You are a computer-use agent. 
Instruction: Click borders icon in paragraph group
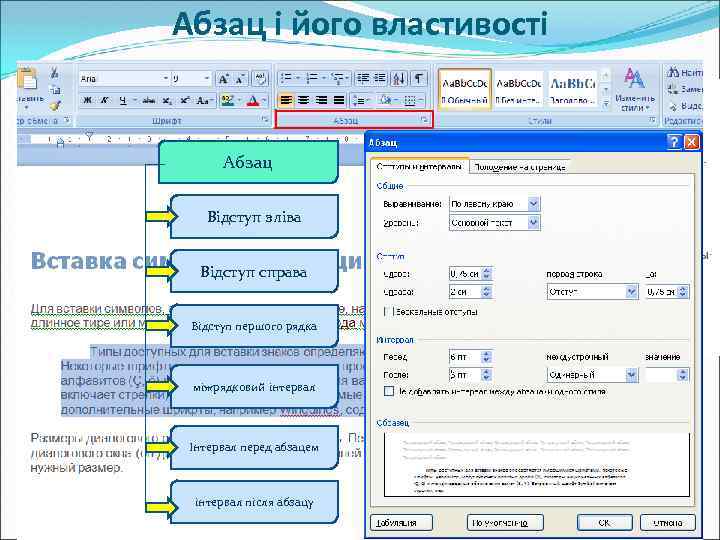pos(410,100)
